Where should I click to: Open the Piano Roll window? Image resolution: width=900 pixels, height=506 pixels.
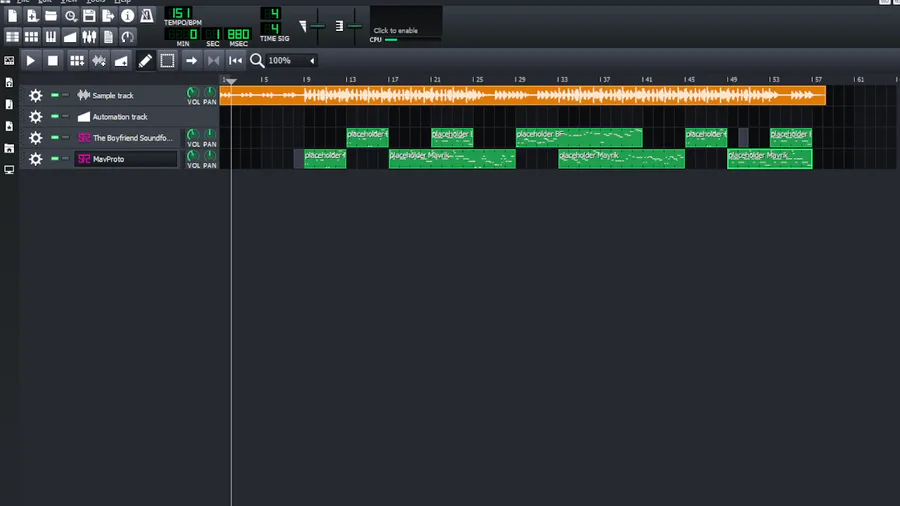point(51,37)
